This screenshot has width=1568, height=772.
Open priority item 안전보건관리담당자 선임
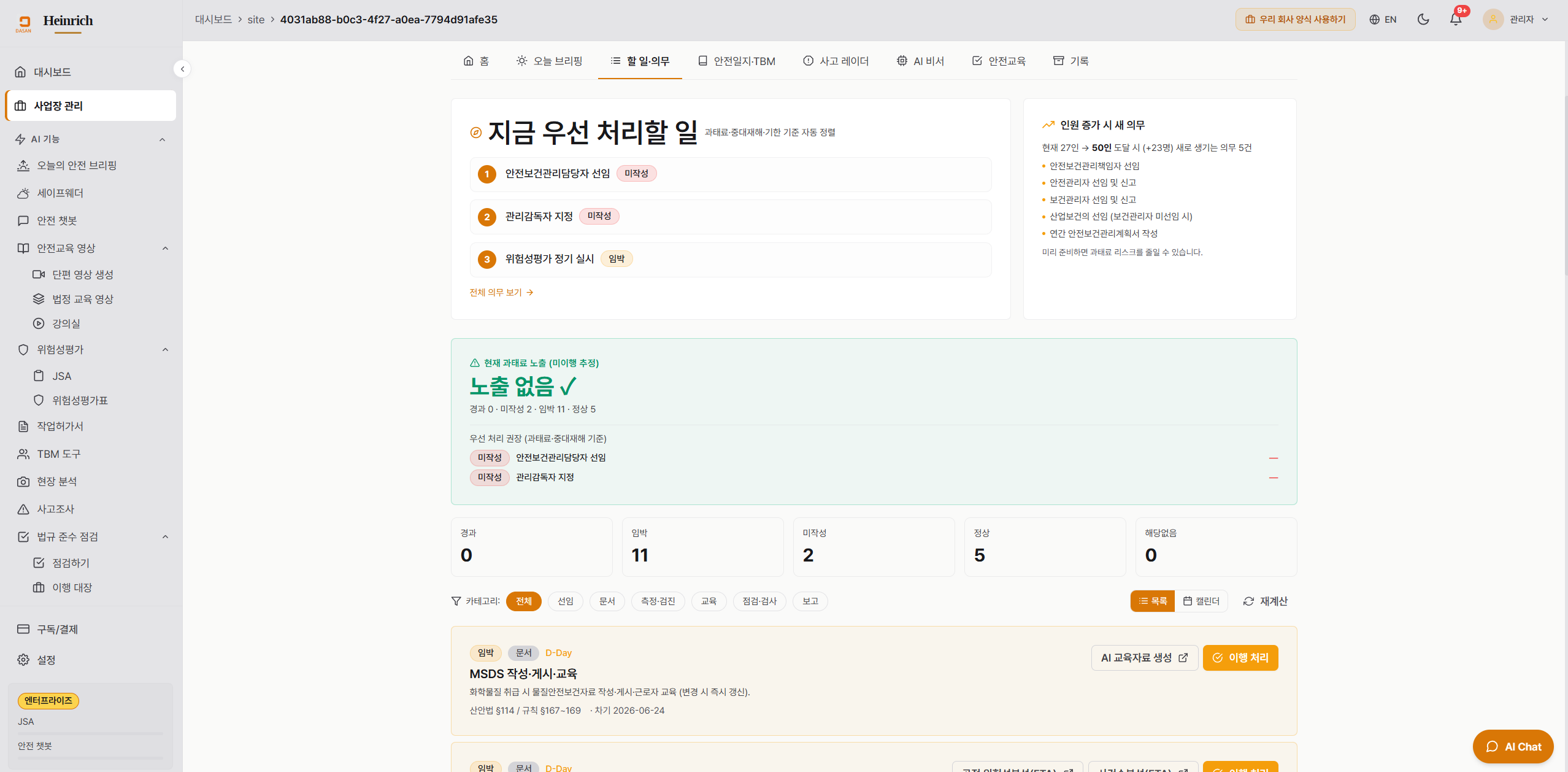731,174
